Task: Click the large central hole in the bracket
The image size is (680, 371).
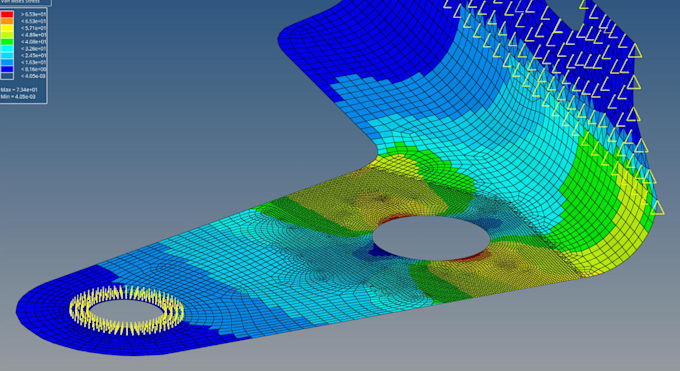Action: (x=431, y=238)
